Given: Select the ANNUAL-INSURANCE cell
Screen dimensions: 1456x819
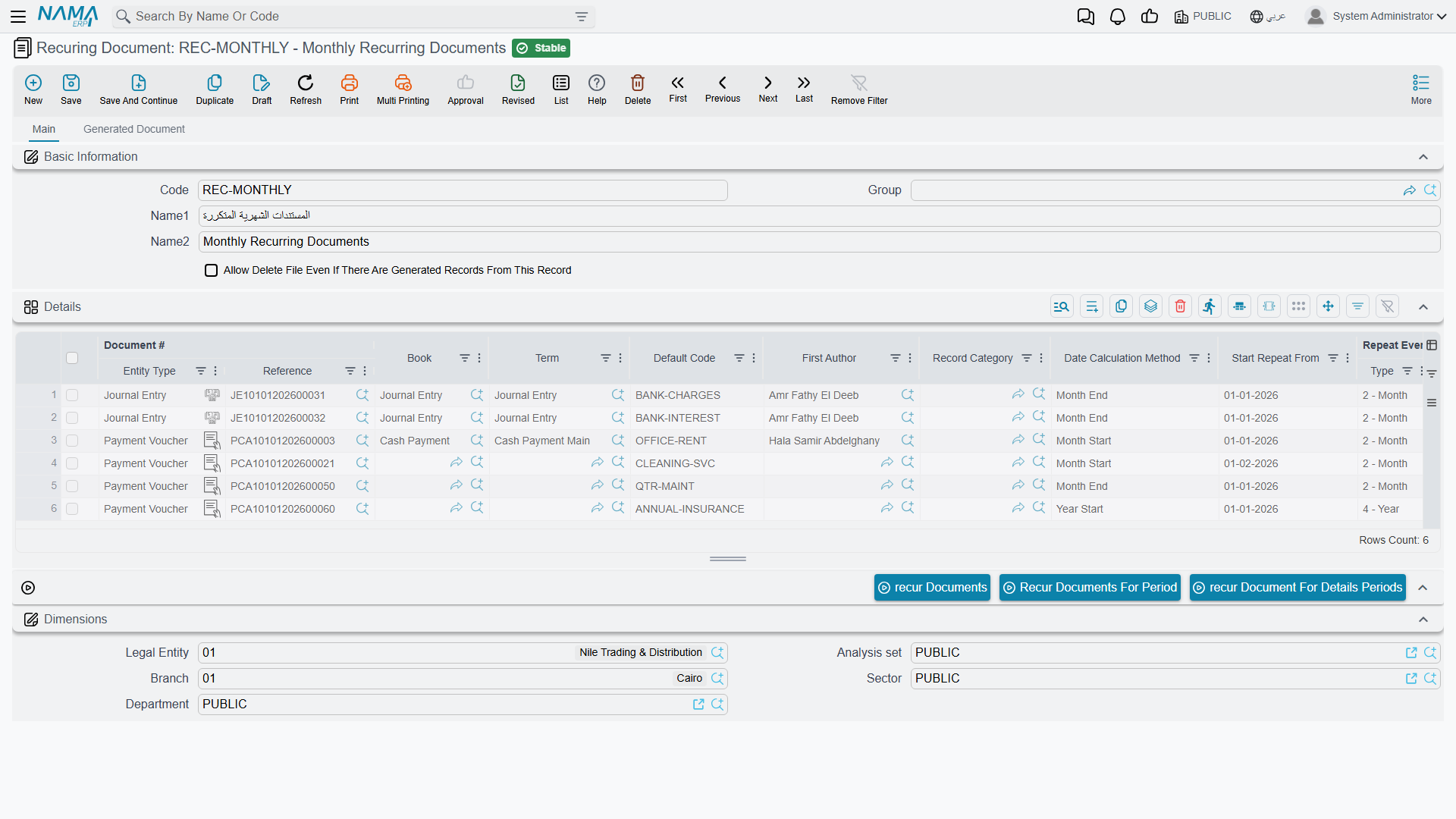Looking at the screenshot, I should tap(696, 509).
